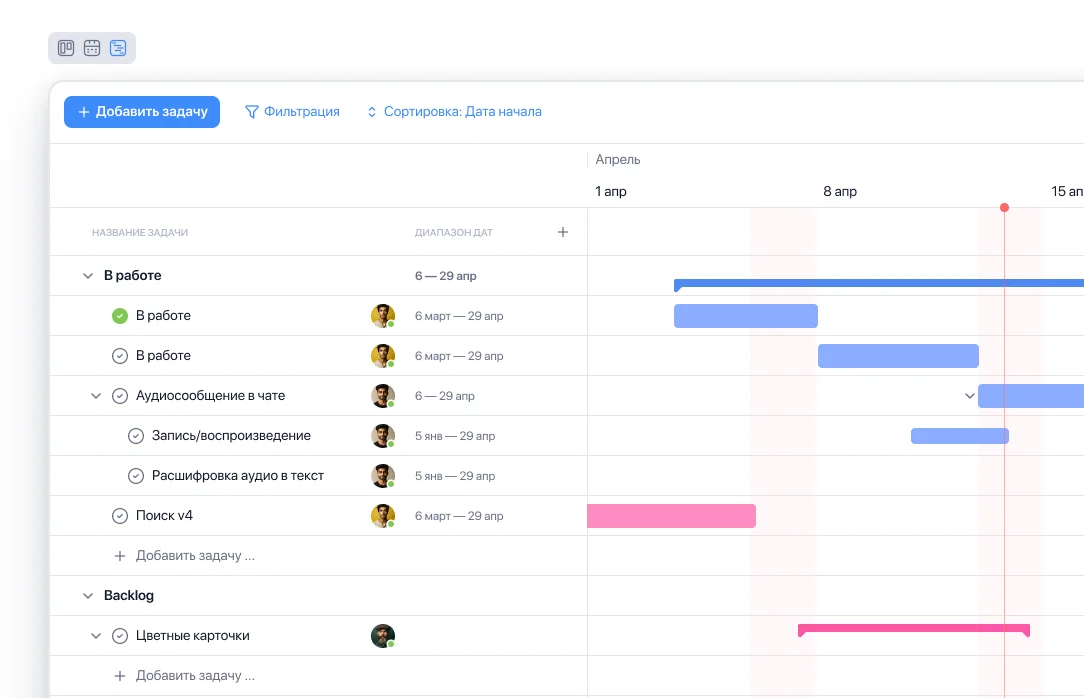Collapse the Backlog group
1084x698 pixels.
tap(88, 596)
